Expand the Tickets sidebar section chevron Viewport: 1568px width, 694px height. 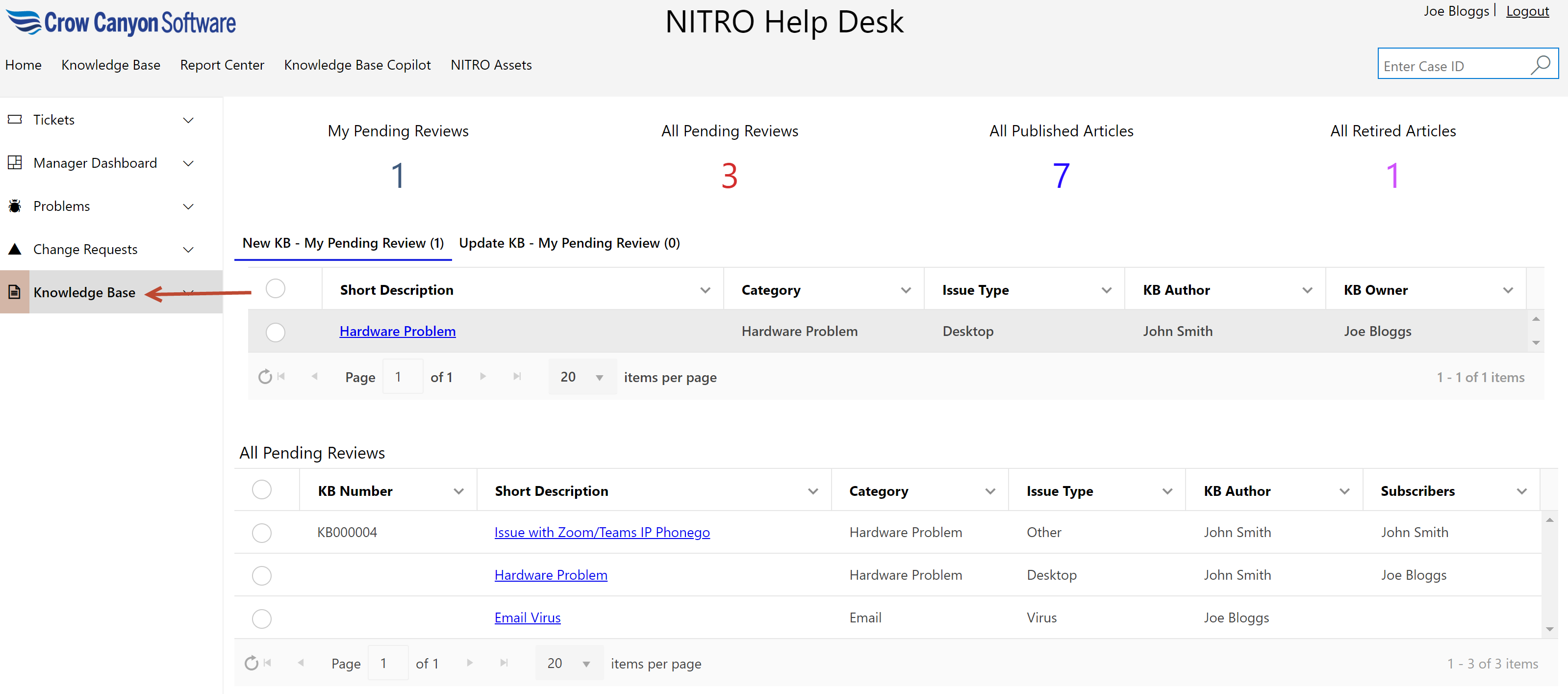pos(188,120)
